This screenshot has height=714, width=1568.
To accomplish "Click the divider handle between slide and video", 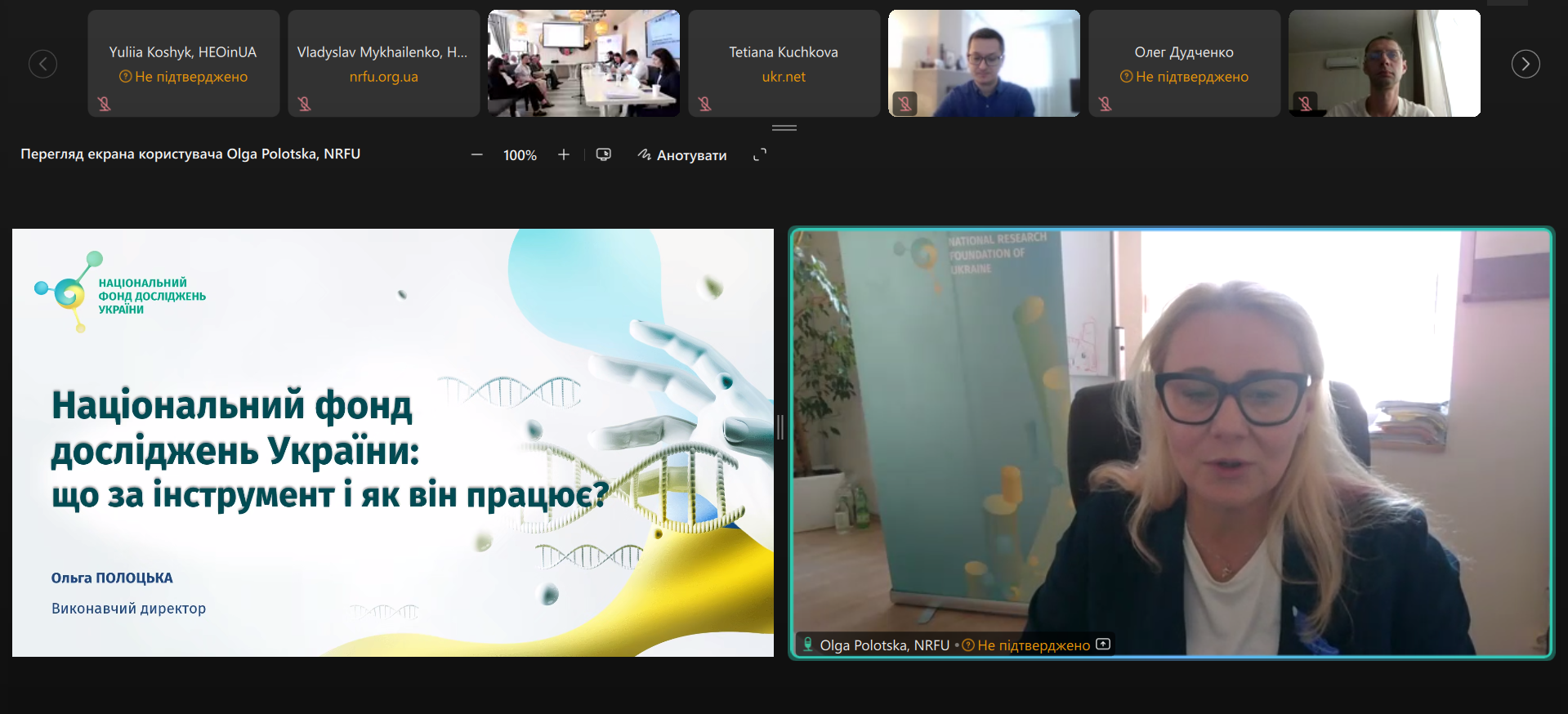I will (780, 426).
